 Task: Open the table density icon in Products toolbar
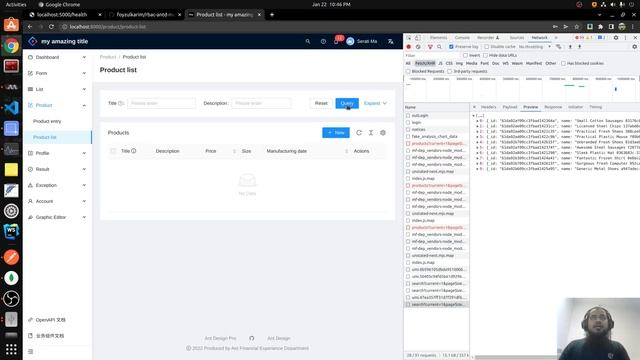point(371,133)
